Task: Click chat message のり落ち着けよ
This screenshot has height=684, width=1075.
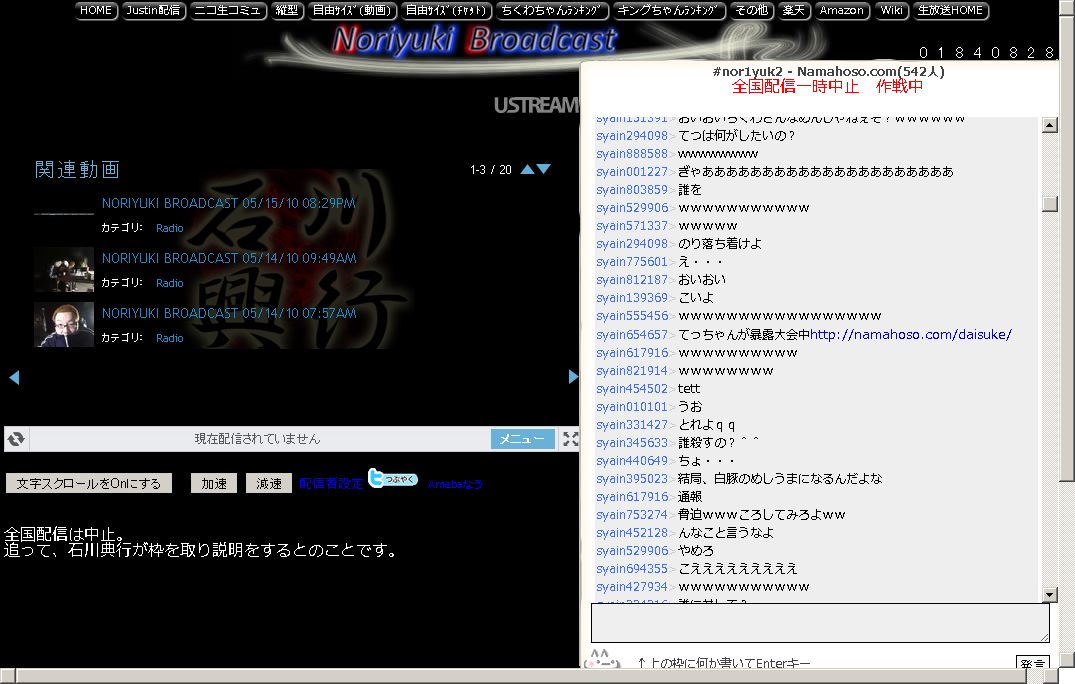Action: (720, 243)
